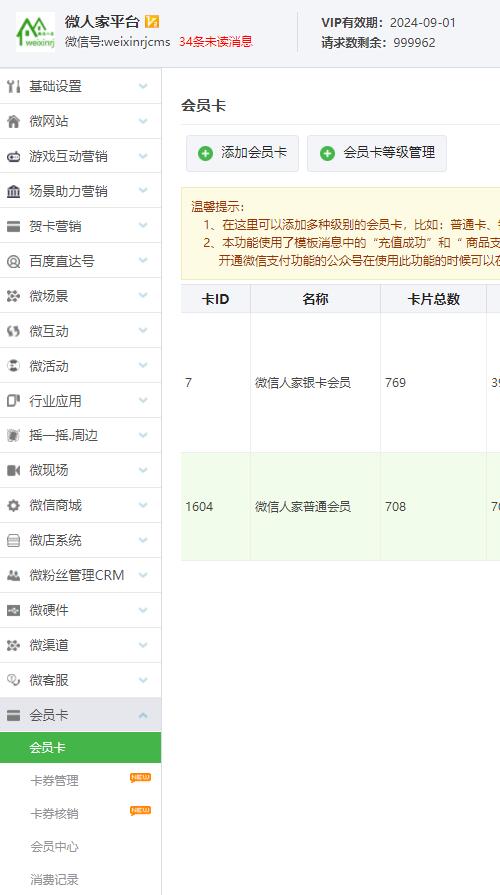This screenshot has width=500, height=895.
Task: Expand the 微店系统 chevron
Action: pyautogui.click(x=143, y=540)
